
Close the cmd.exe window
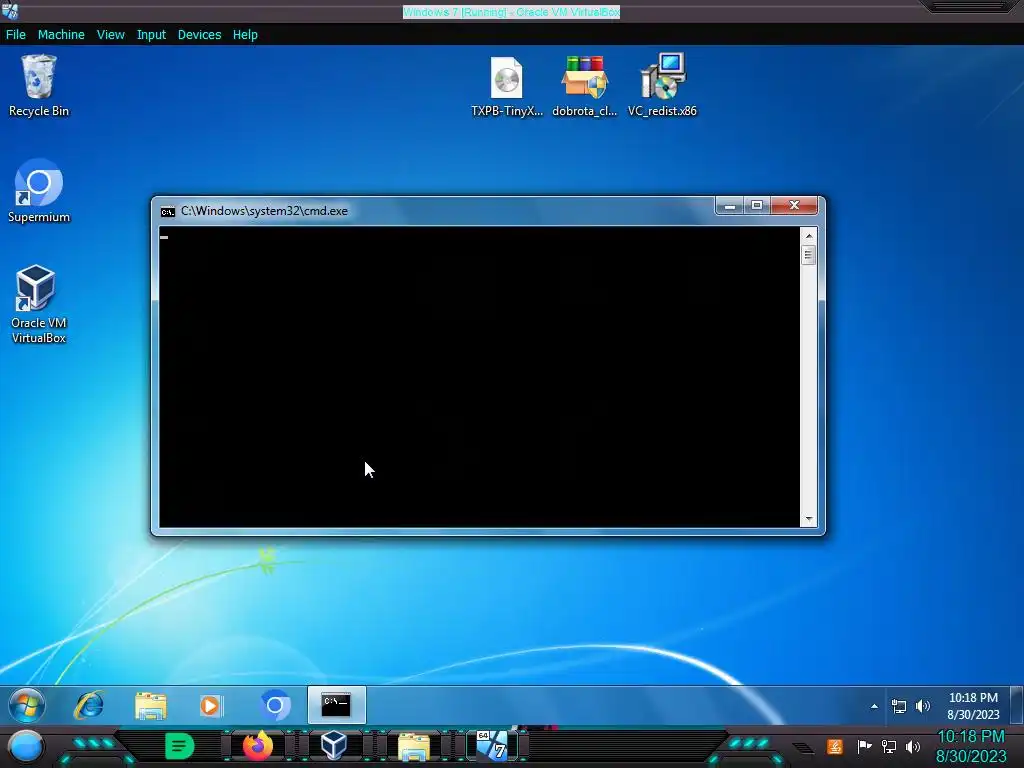(794, 206)
